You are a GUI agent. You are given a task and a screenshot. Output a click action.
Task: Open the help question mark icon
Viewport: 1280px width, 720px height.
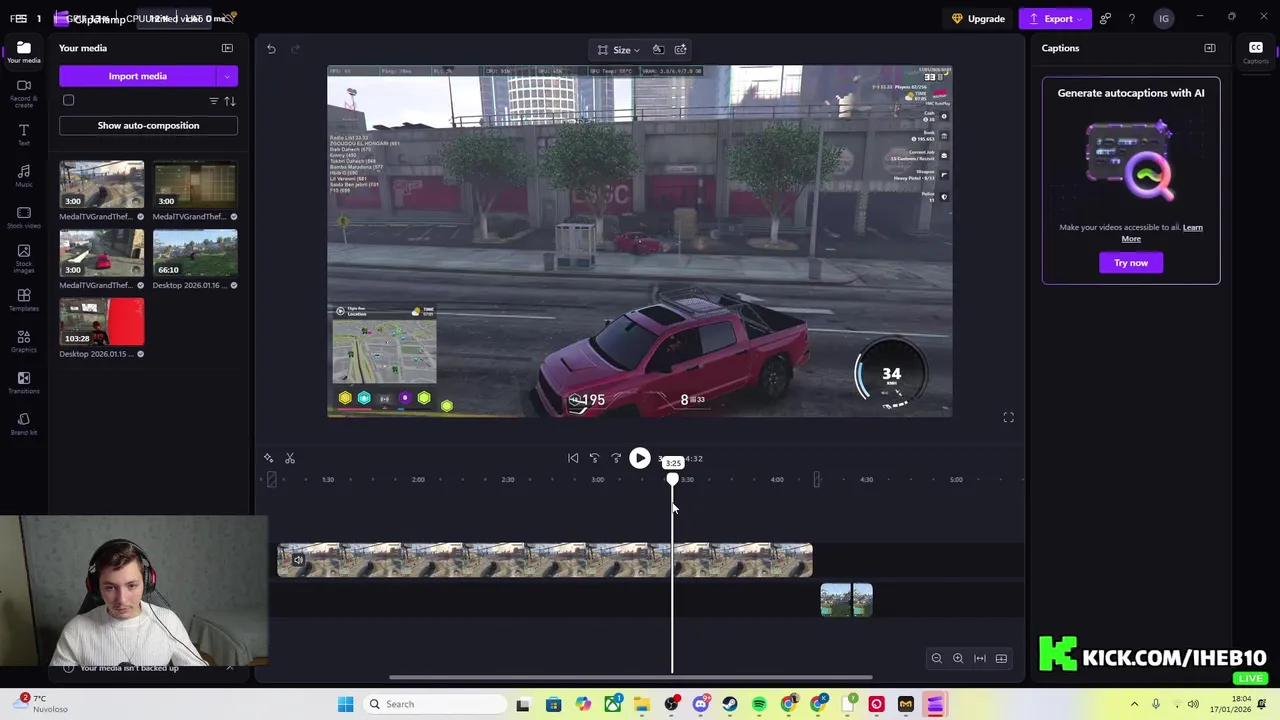tap(1132, 18)
